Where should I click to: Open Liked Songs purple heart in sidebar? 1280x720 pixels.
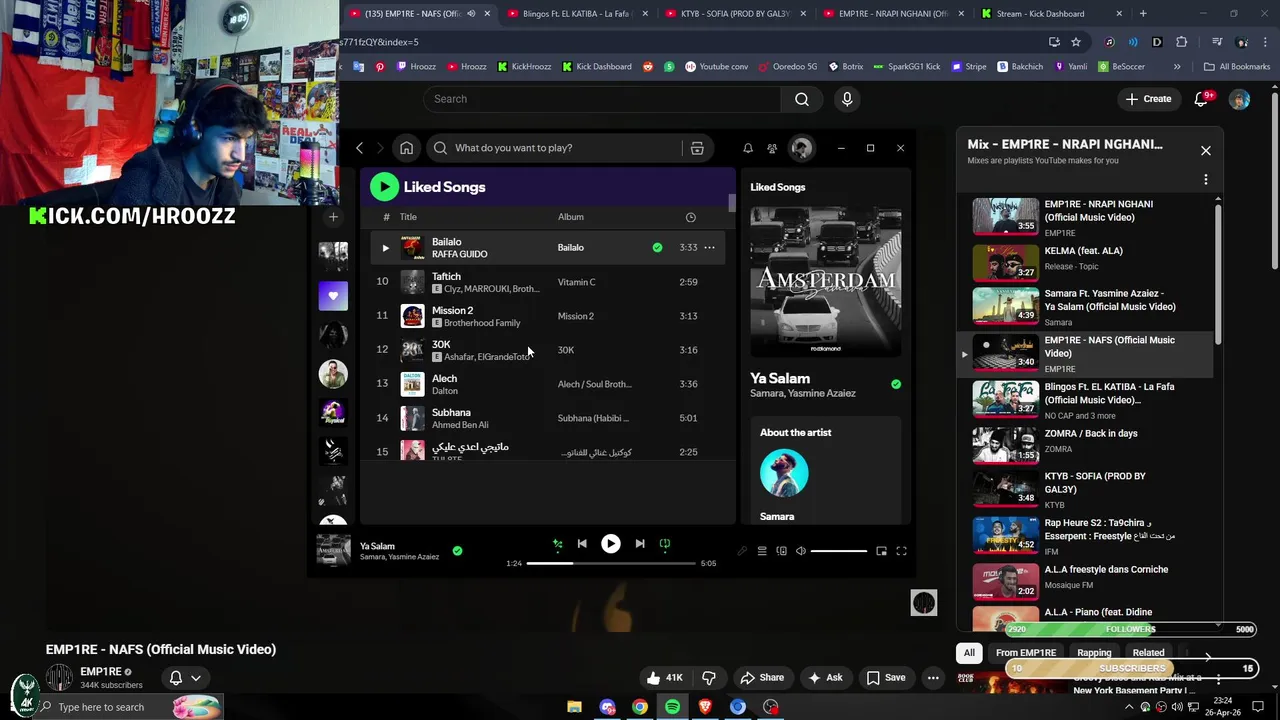(333, 295)
